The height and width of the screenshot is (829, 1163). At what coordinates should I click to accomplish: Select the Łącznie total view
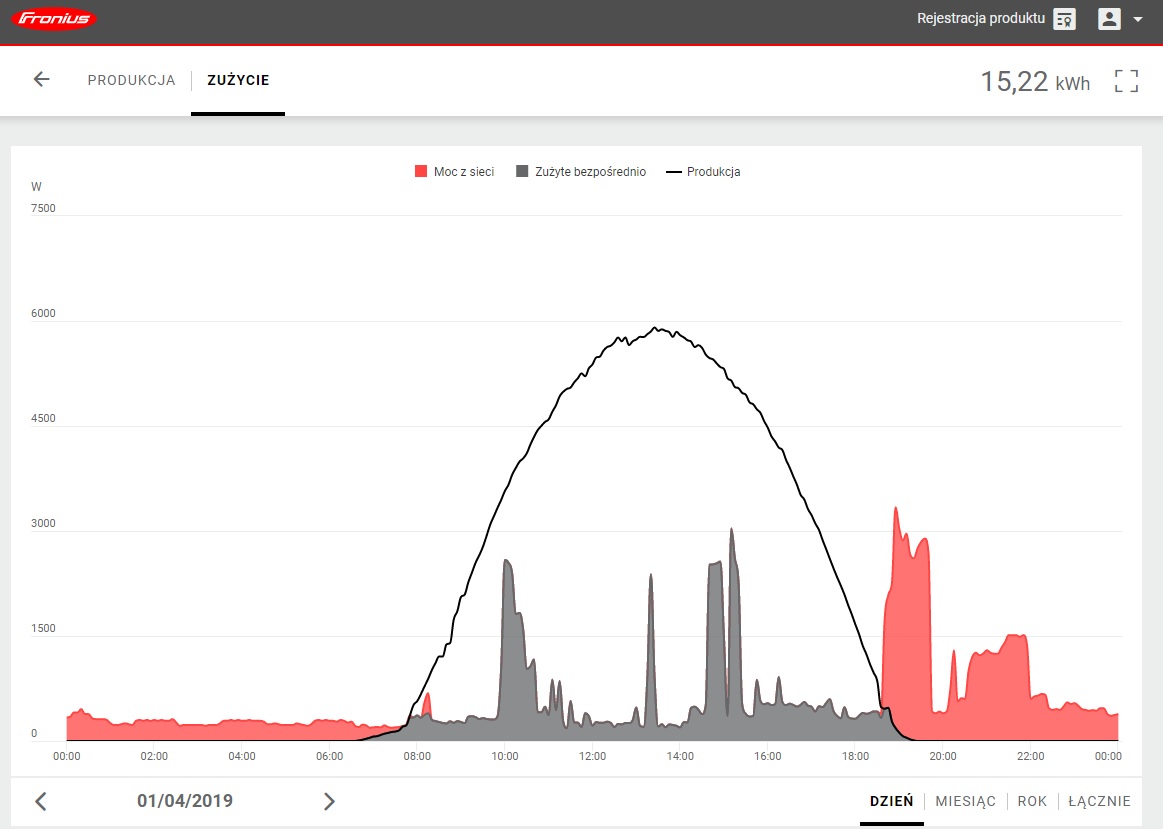point(1099,801)
